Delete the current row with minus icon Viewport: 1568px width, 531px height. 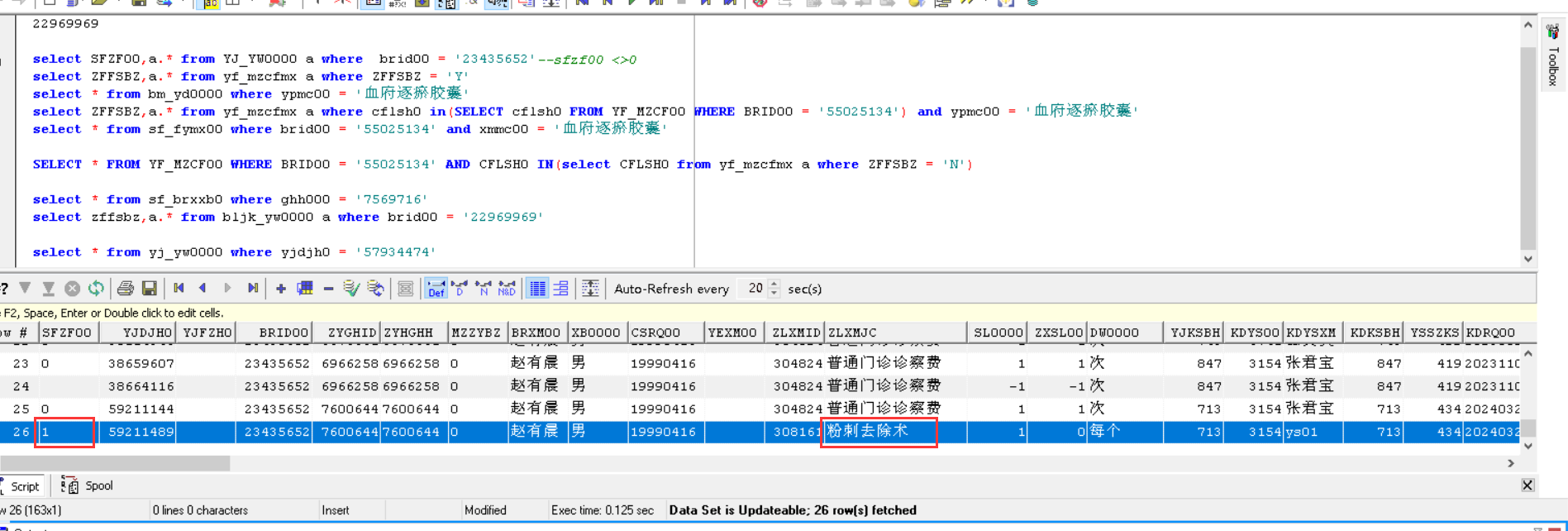[x=328, y=289]
